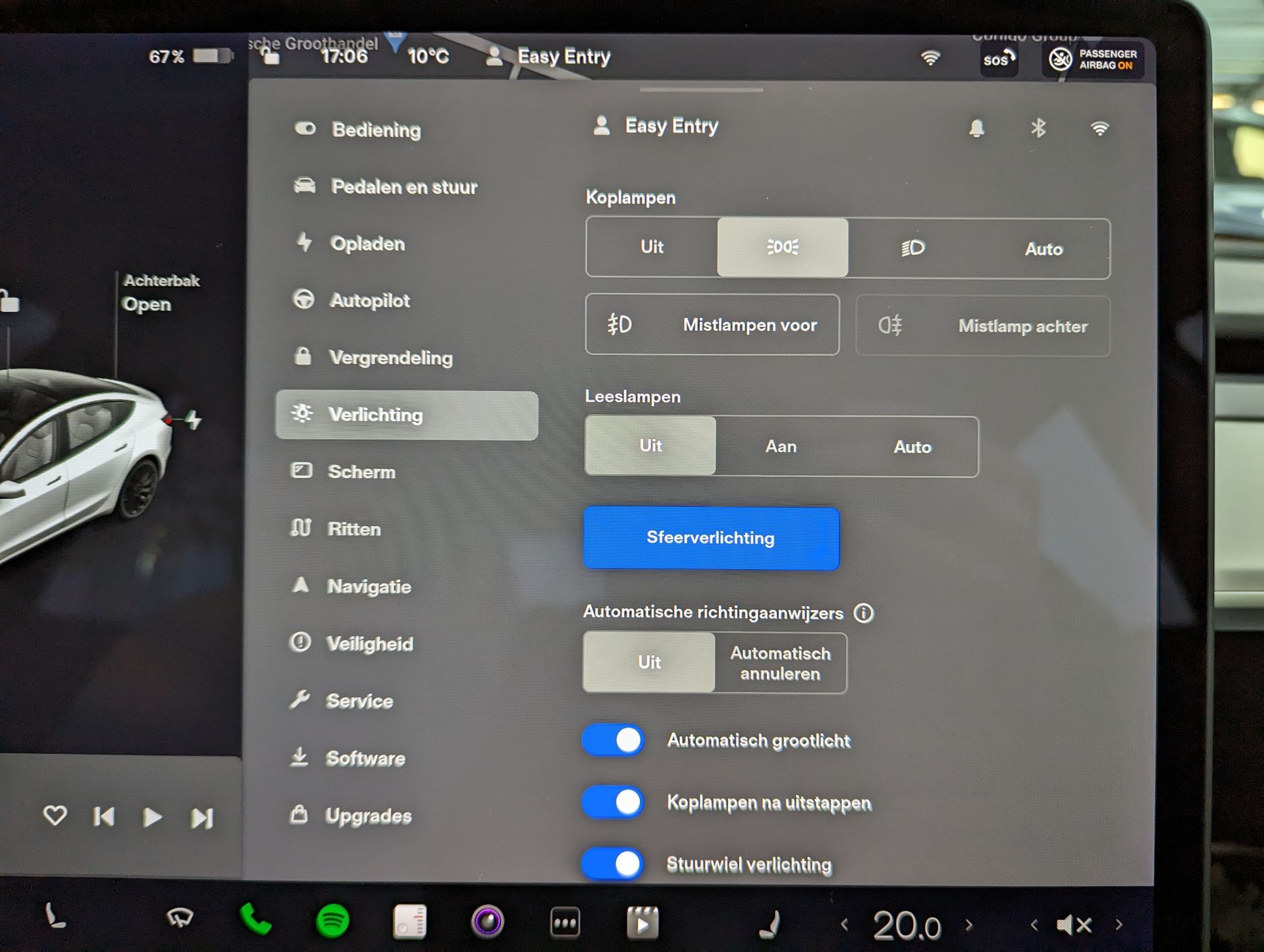Open the Spotify app in the dock
The height and width of the screenshot is (952, 1264).
coord(332,921)
